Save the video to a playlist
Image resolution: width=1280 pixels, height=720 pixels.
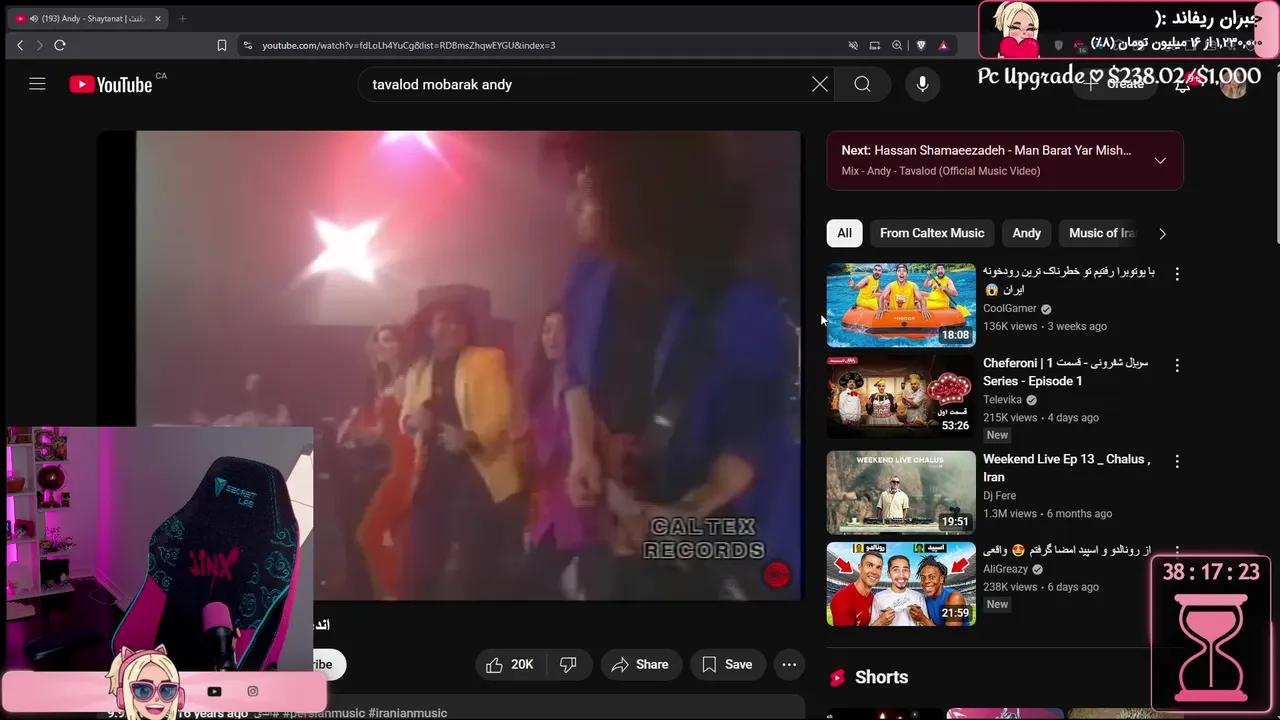tap(727, 664)
